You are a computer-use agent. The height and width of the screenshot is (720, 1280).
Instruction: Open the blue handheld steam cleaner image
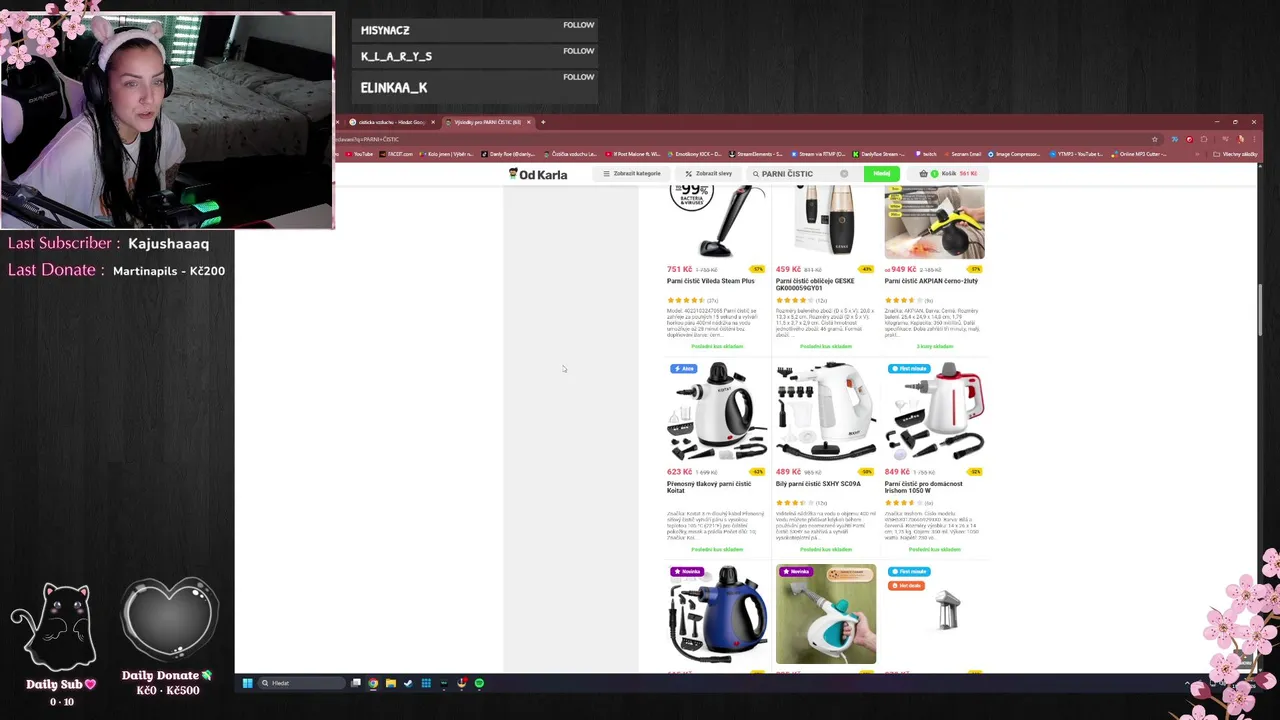coord(717,614)
